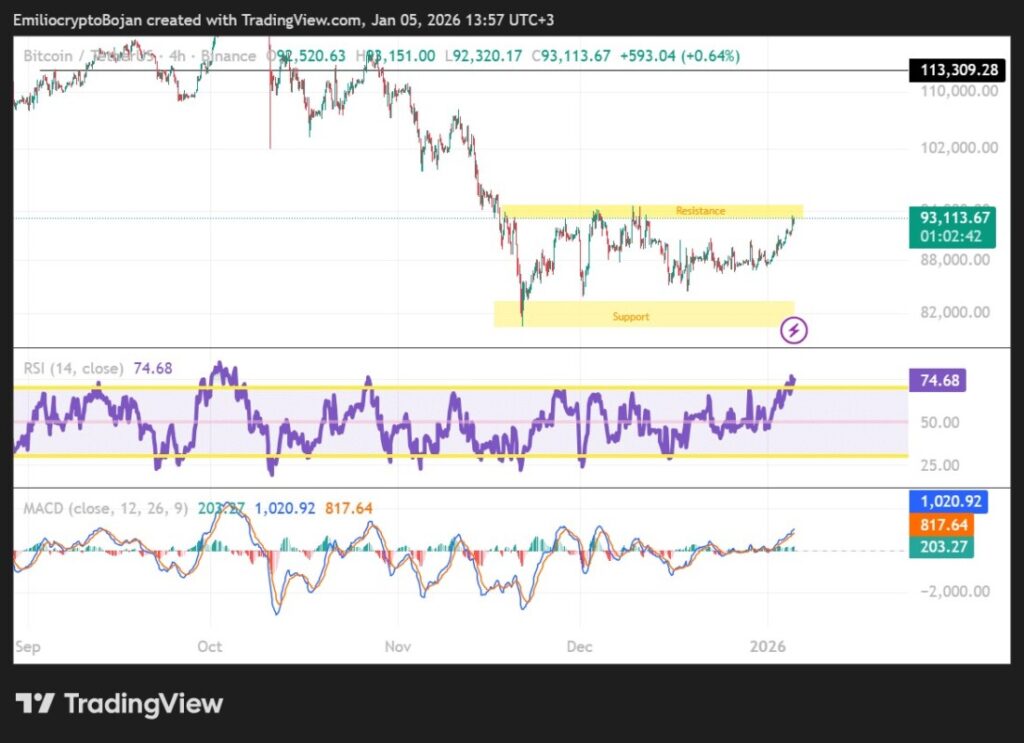Click the 102,000.00 price axis label
This screenshot has height=743, width=1024.
point(957,147)
